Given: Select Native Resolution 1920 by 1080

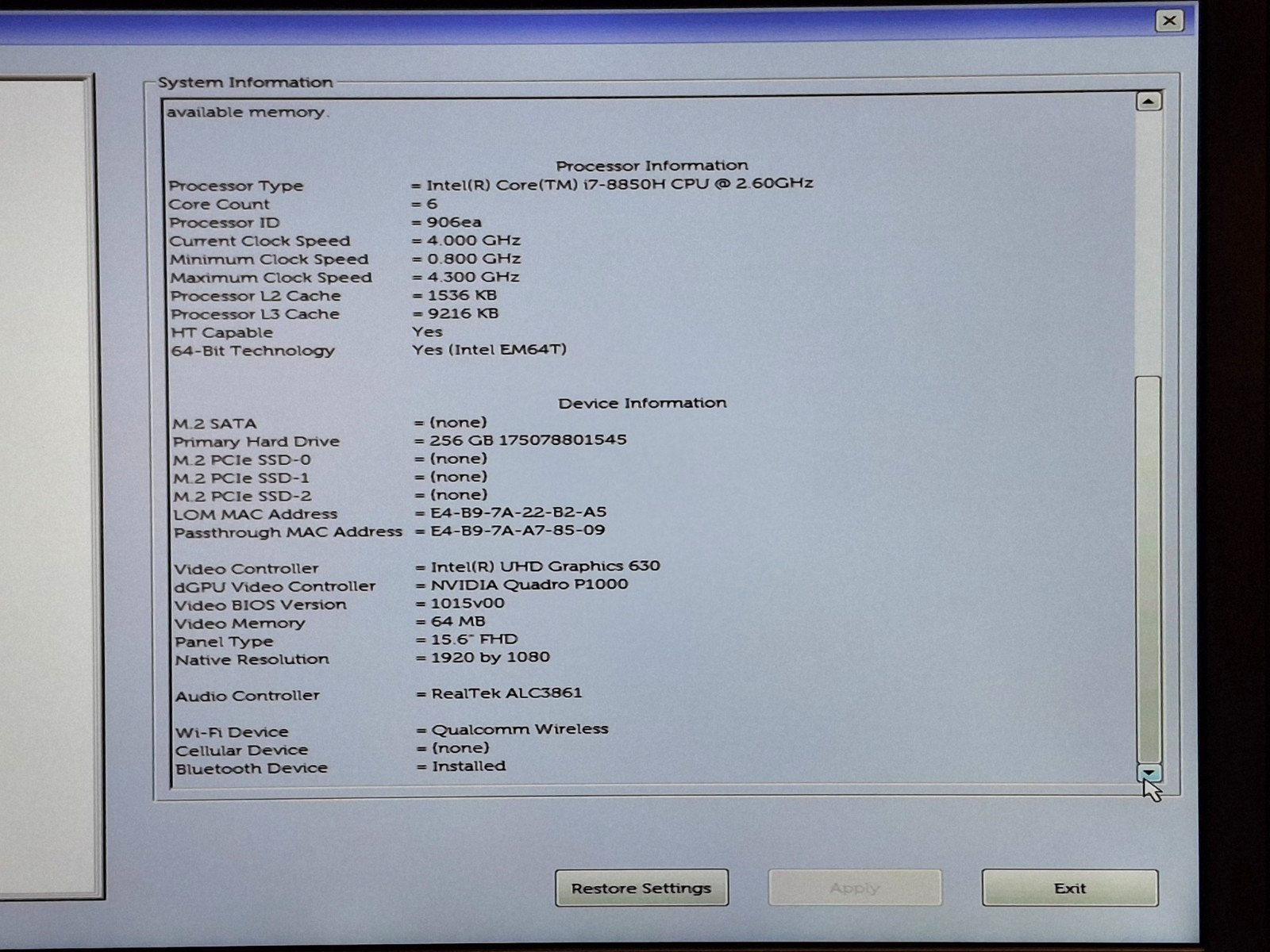Looking at the screenshot, I should tap(491, 658).
